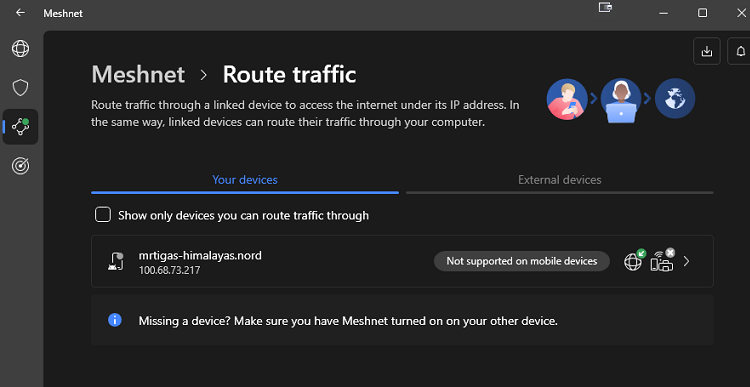Click the local network access devices icon
Screen dimensions: 750x387
[662, 261]
